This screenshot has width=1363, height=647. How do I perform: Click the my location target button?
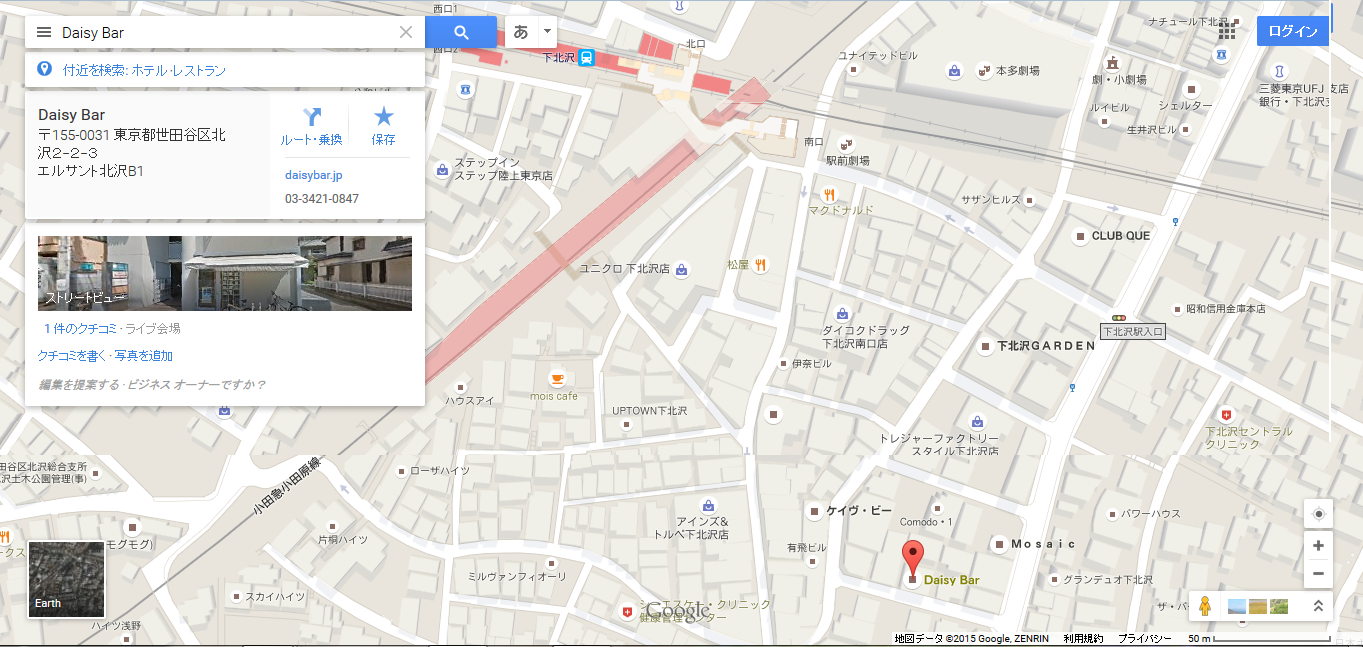[1318, 514]
